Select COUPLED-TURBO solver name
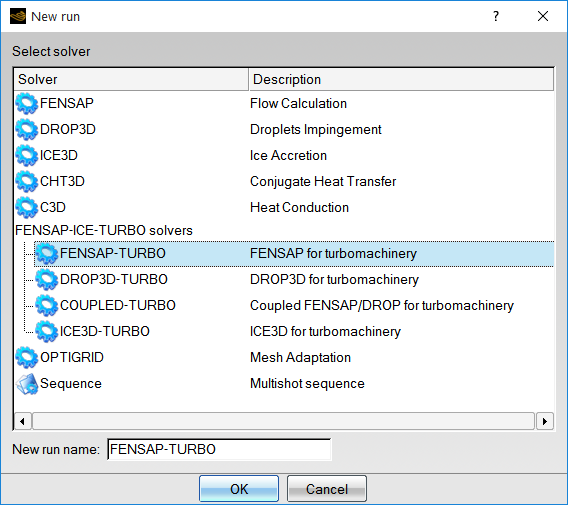Viewport: 568px width, 505px height. pos(118,305)
